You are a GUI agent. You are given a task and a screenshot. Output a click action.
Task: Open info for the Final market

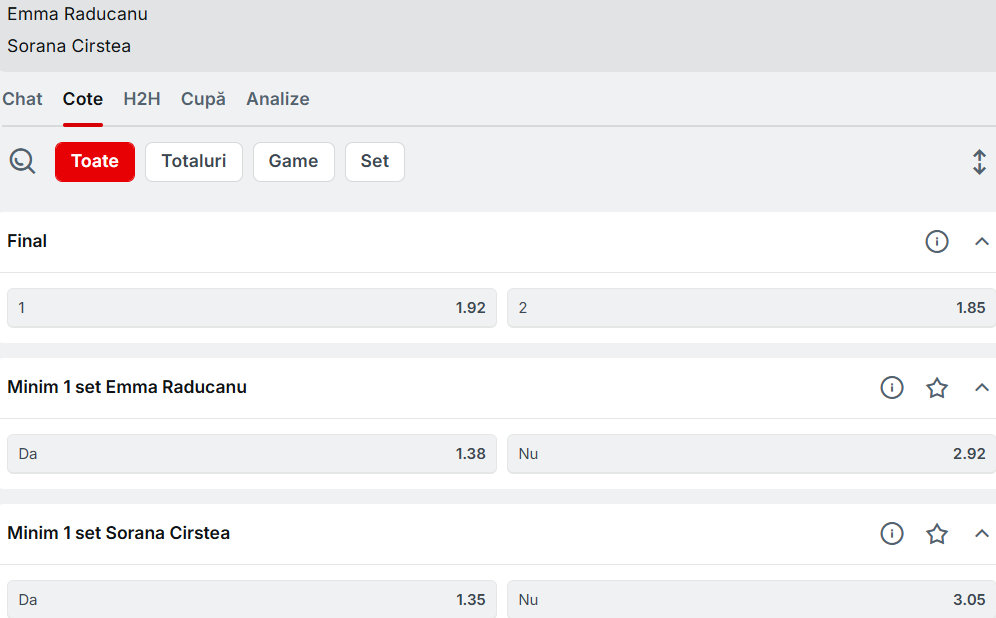[937, 242]
